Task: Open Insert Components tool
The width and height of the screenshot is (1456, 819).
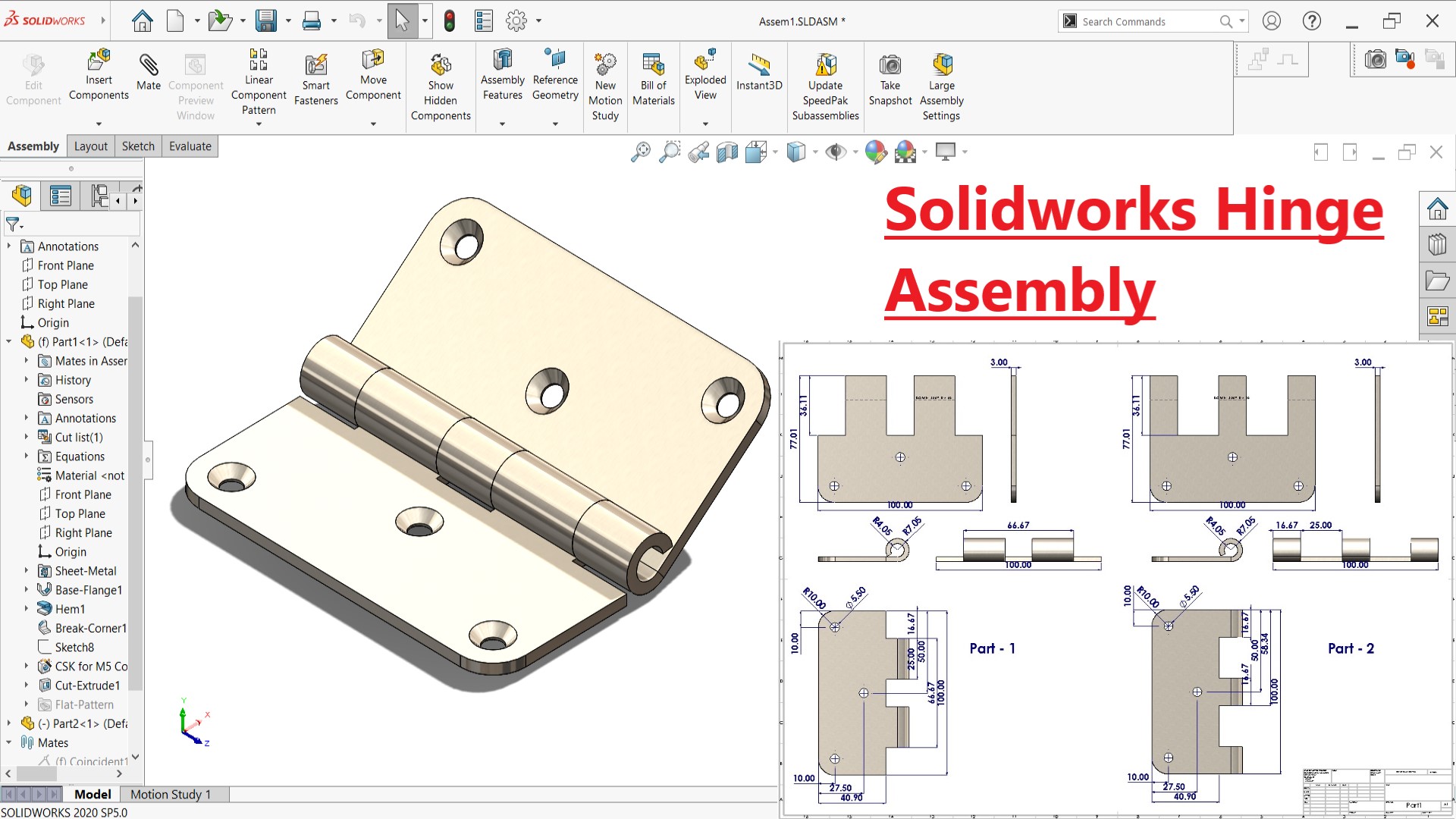Action: click(99, 61)
